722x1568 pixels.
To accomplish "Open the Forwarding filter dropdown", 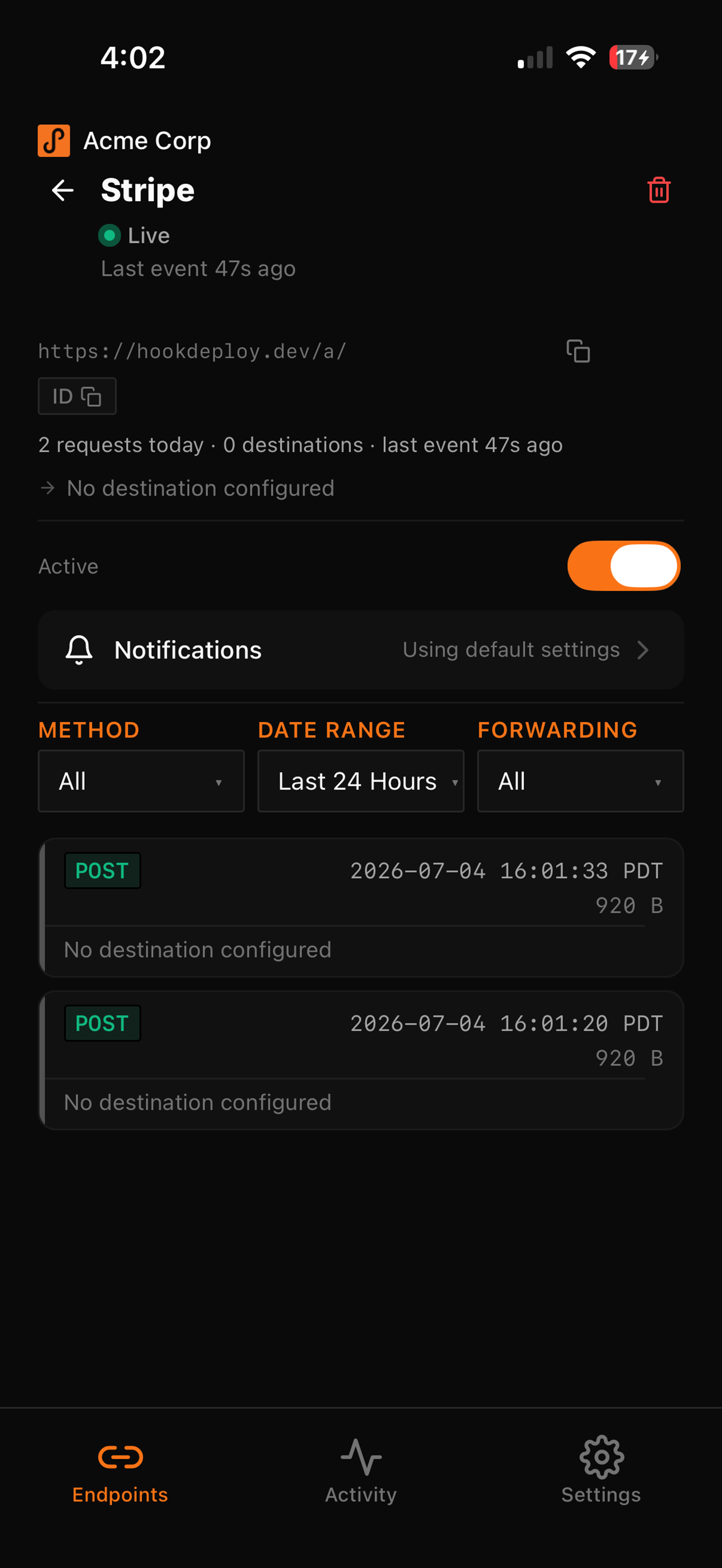I will click(581, 781).
